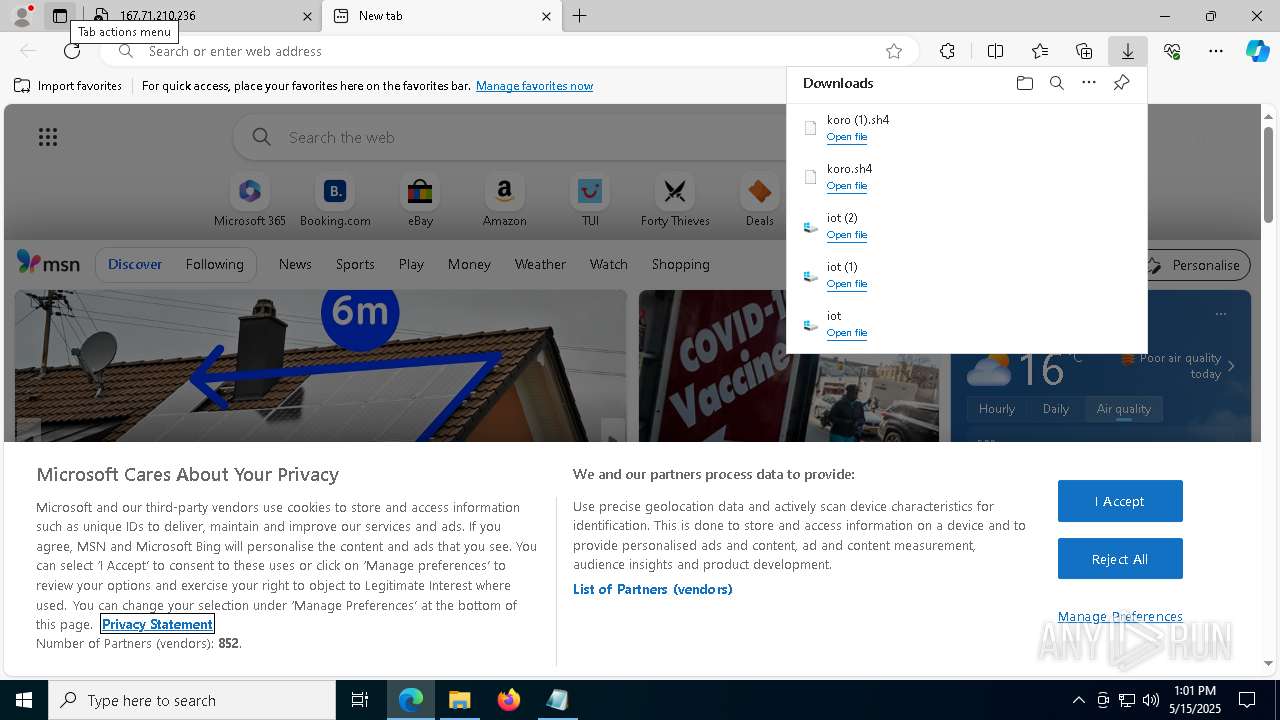Select the Discover feed tab

pyautogui.click(x=135, y=264)
